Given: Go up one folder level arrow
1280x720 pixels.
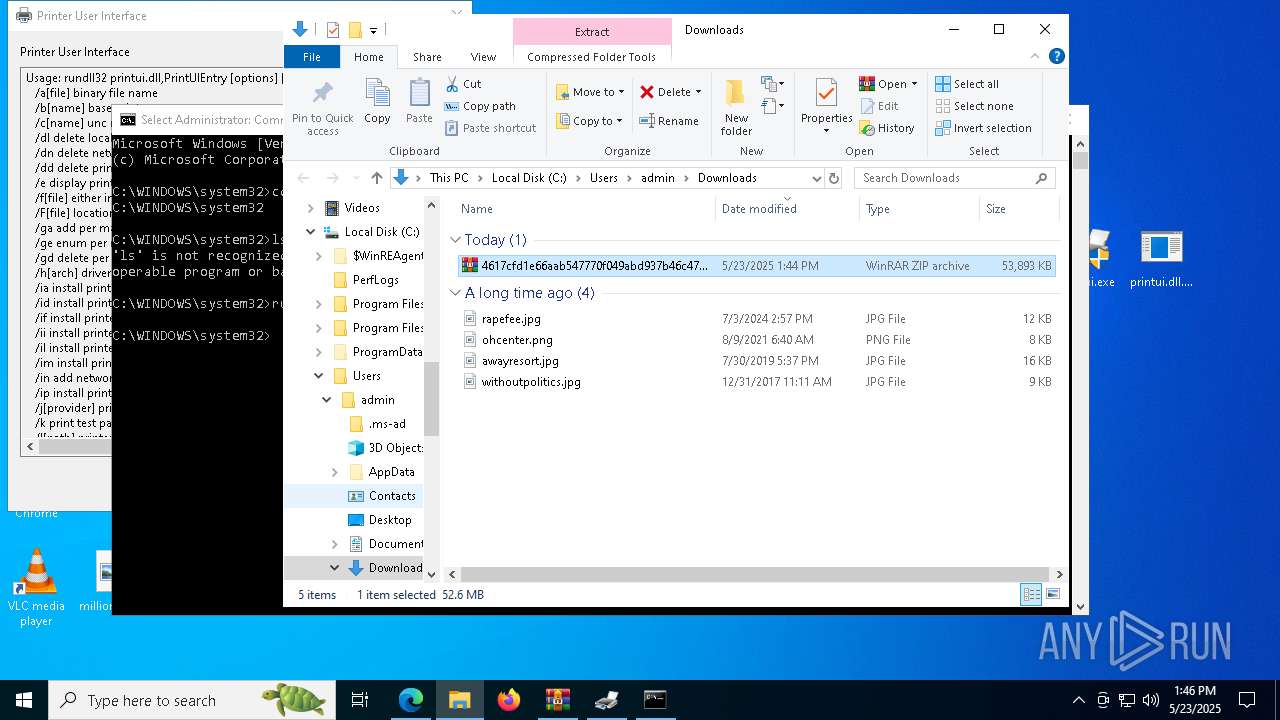Looking at the screenshot, I should point(377,178).
